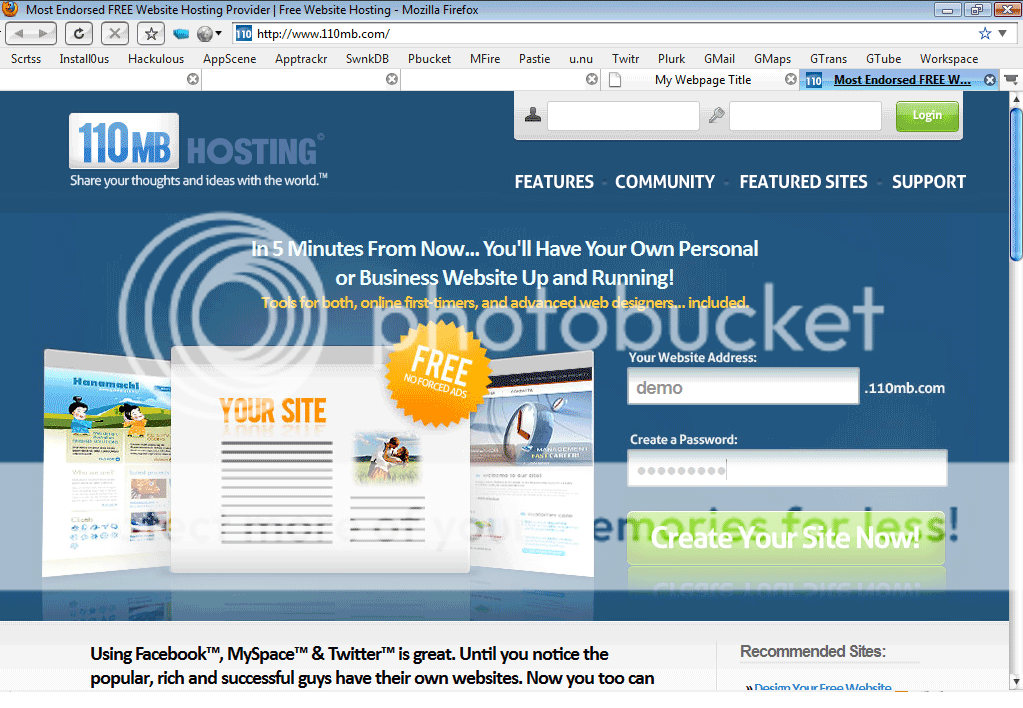
Task: Open the Twitr bookmark
Action: 626,59
